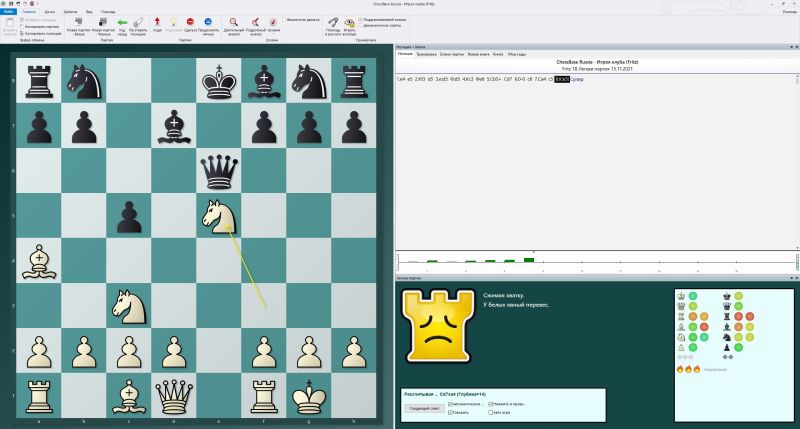
Task: Open the Файл menu
Action: click(x=9, y=11)
